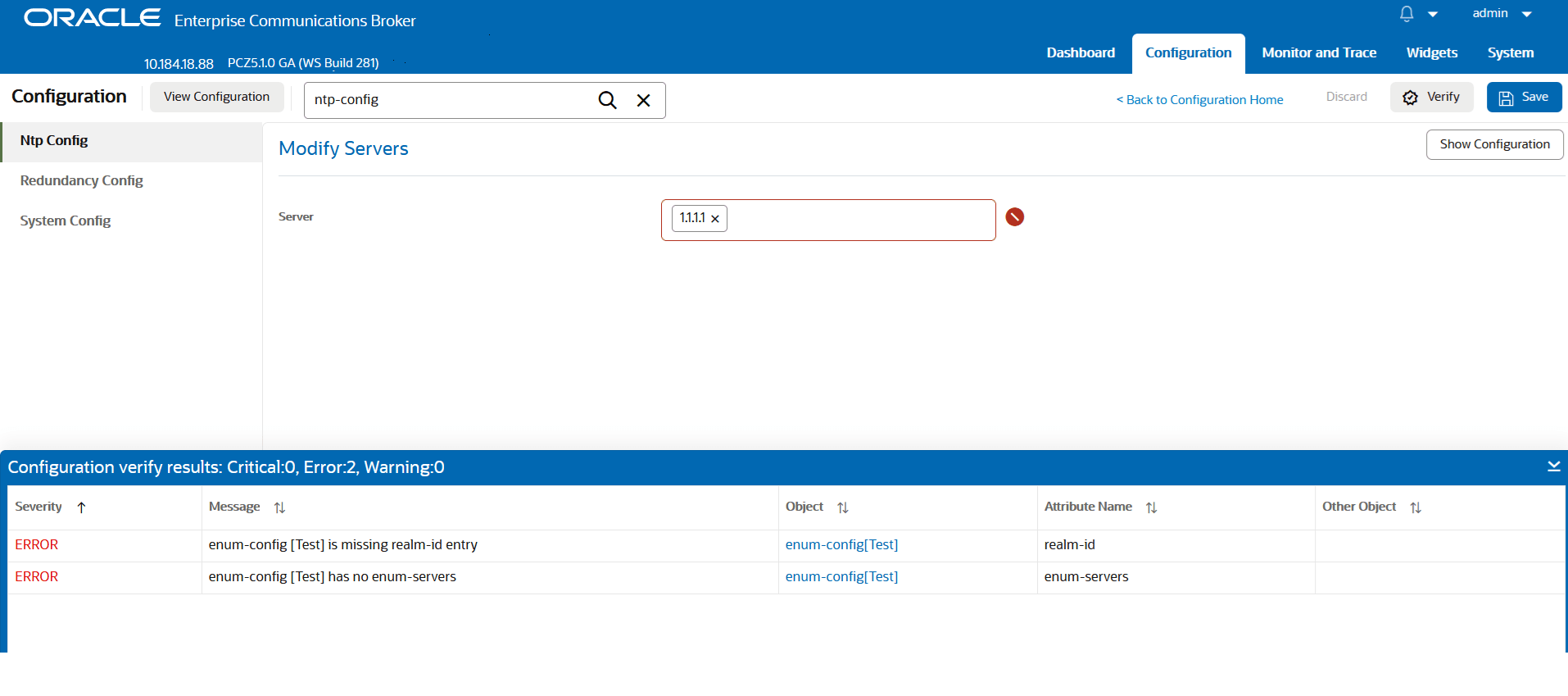This screenshot has height=696, width=1568.
Task: Click the Message column header
Action: tap(234, 507)
